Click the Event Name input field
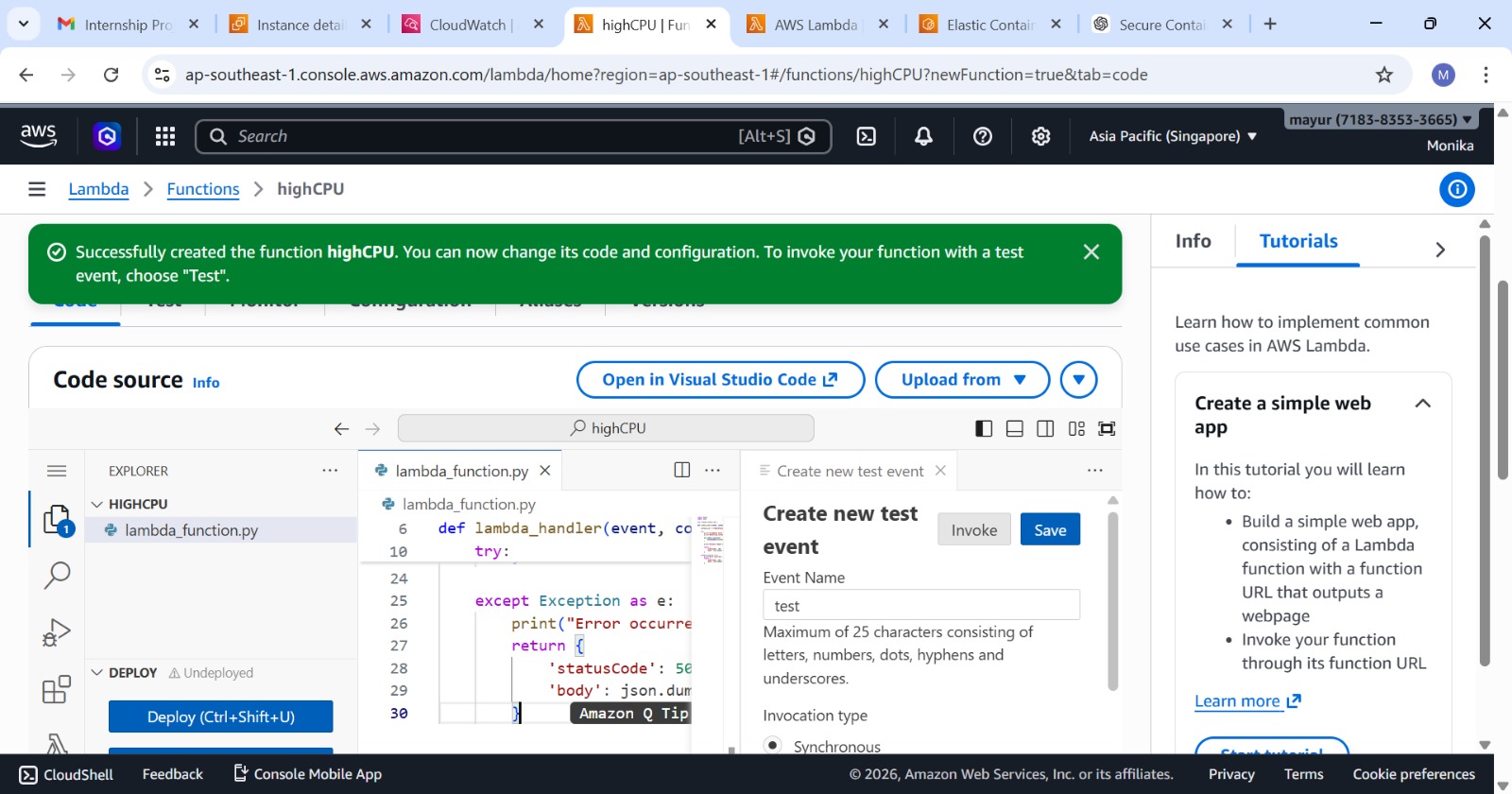1512x794 pixels. (920, 605)
